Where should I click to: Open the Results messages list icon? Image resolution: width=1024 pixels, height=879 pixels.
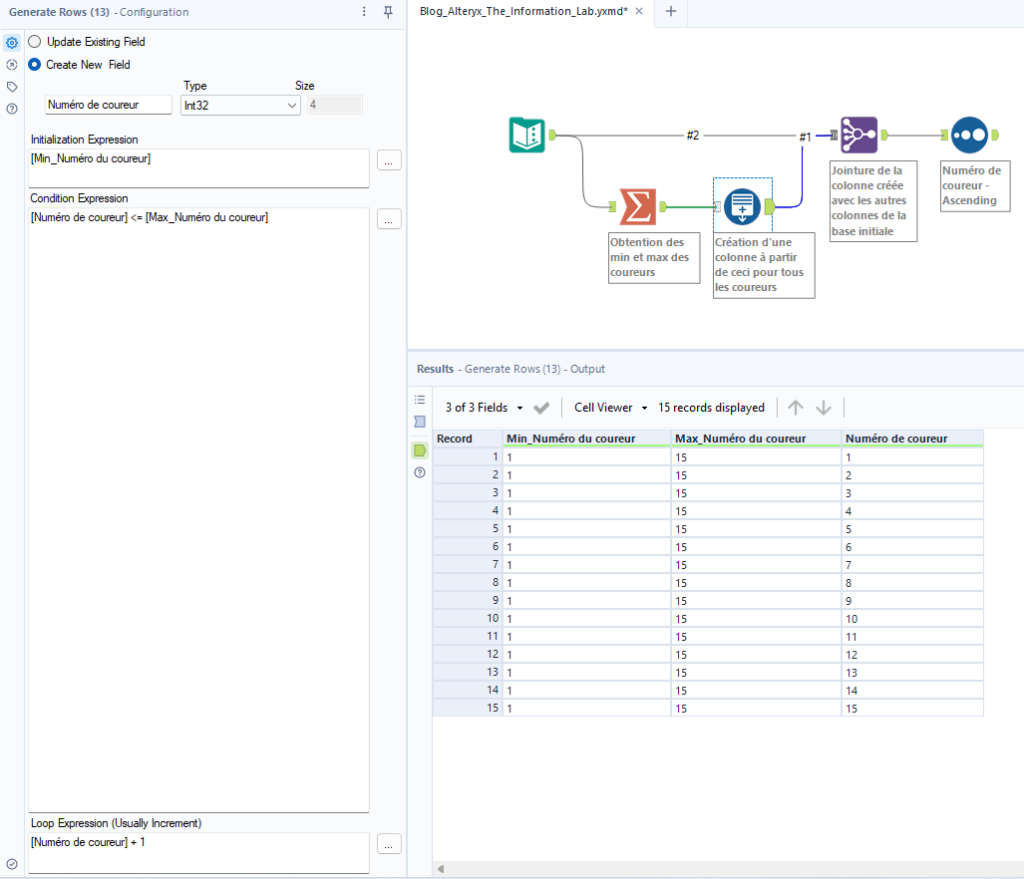click(x=420, y=399)
